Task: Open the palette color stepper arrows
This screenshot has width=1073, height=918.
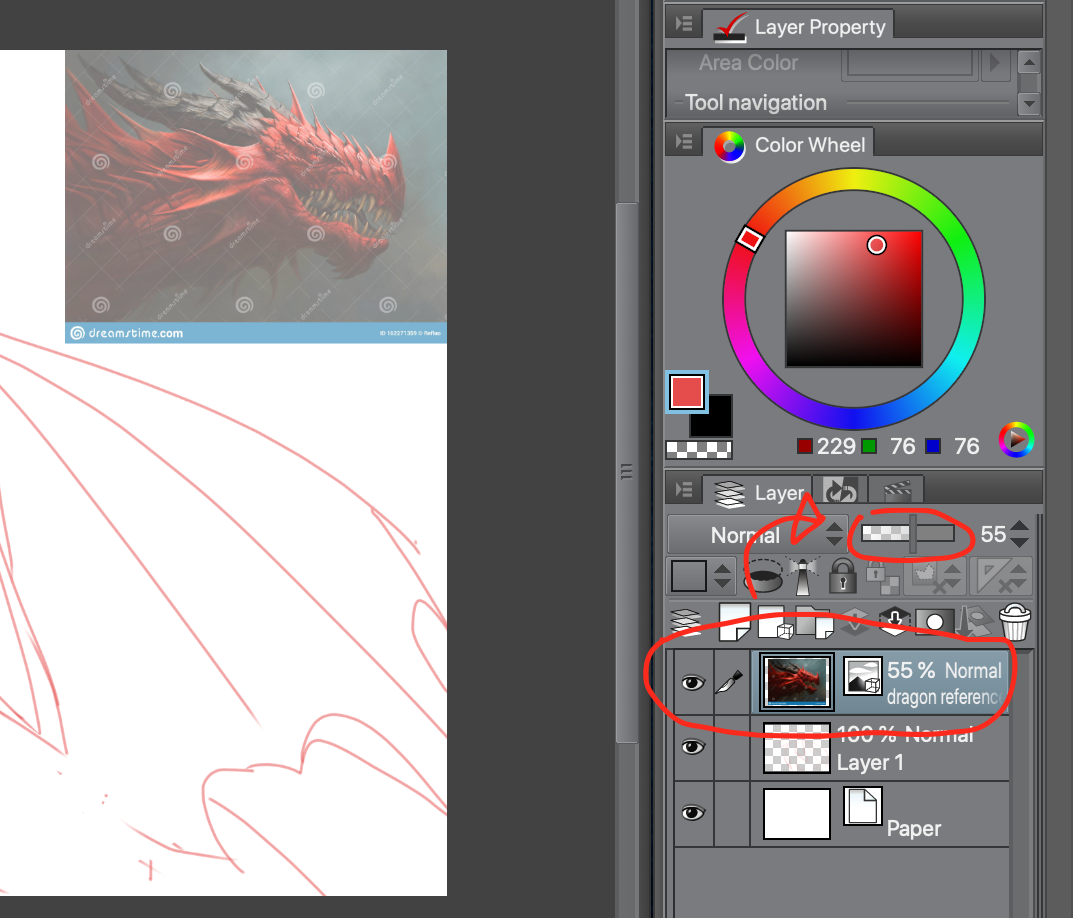Action: pos(723,576)
